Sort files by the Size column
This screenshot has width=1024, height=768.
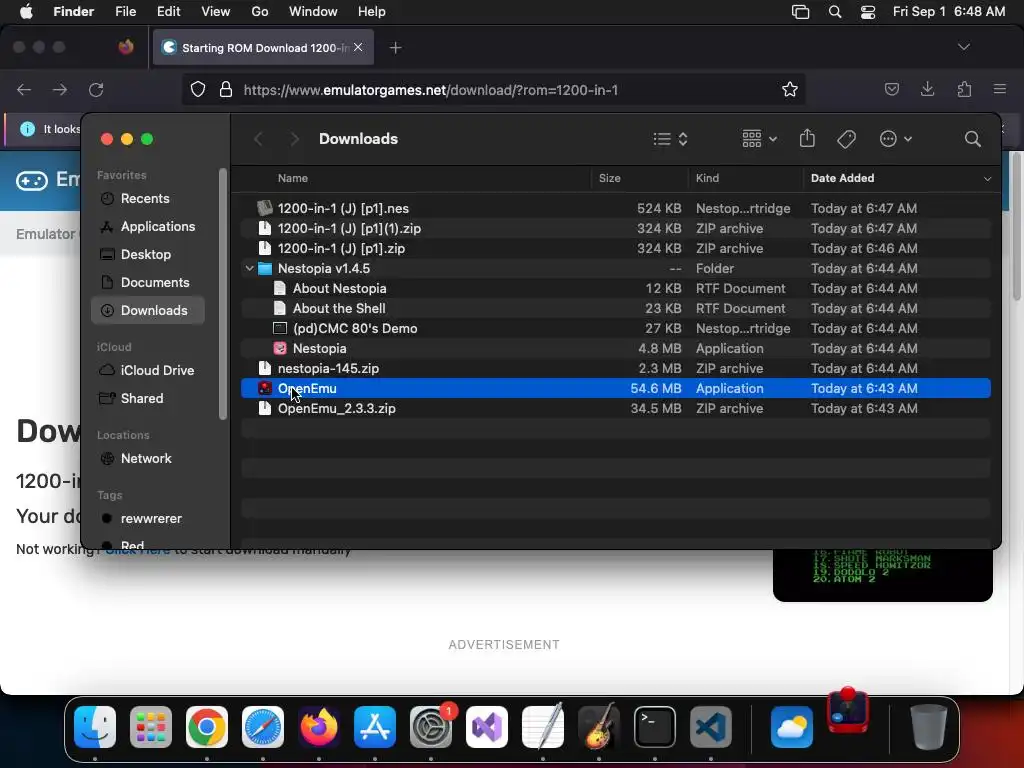(609, 178)
